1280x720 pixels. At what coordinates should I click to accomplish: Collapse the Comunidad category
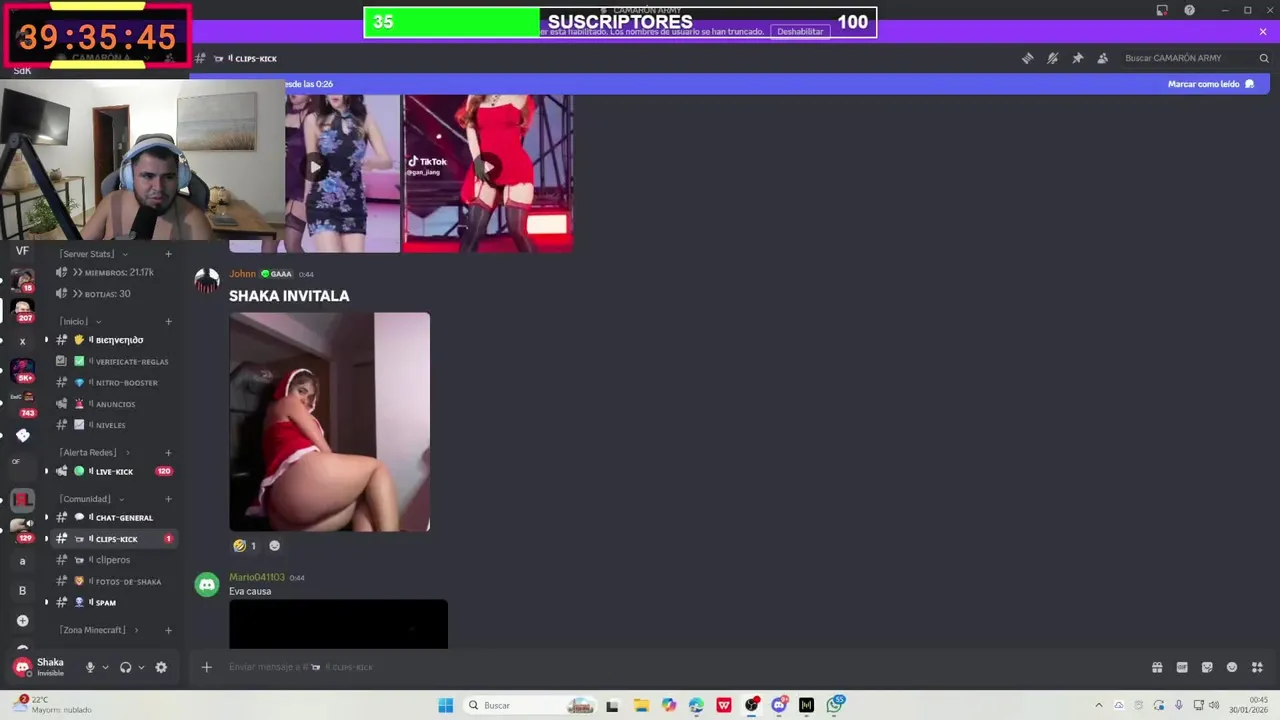(x=91, y=499)
